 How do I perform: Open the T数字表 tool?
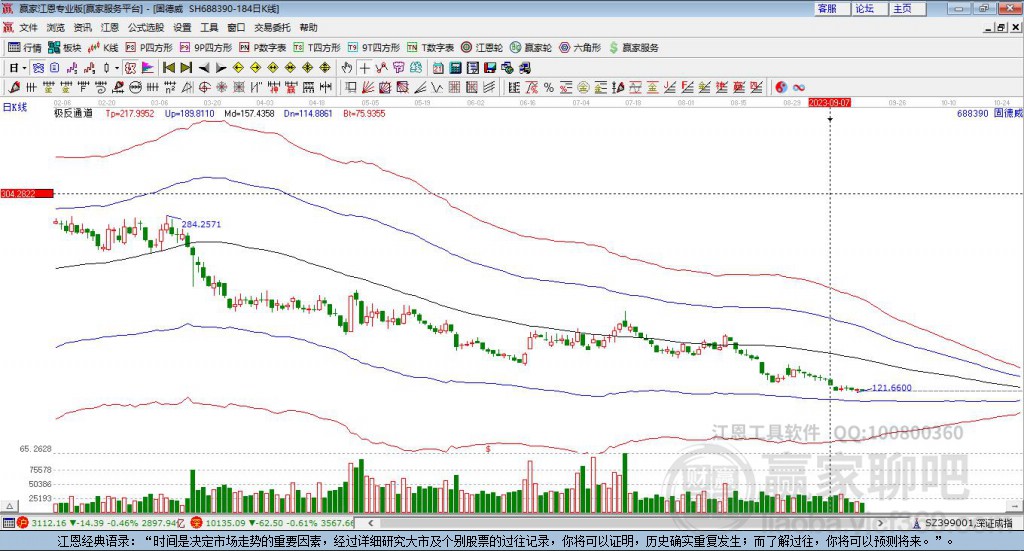[x=430, y=48]
